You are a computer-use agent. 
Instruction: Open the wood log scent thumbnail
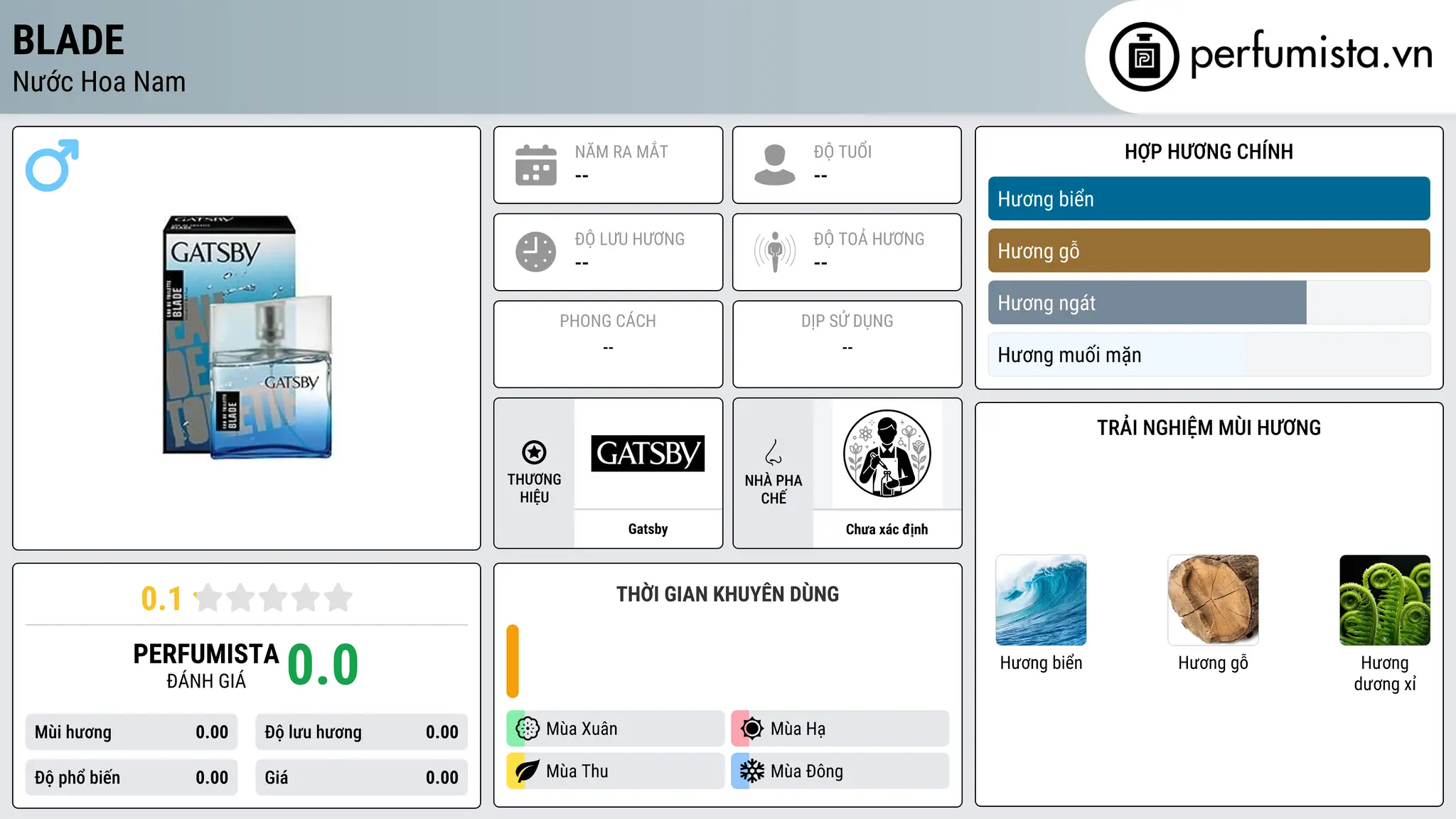1213,600
